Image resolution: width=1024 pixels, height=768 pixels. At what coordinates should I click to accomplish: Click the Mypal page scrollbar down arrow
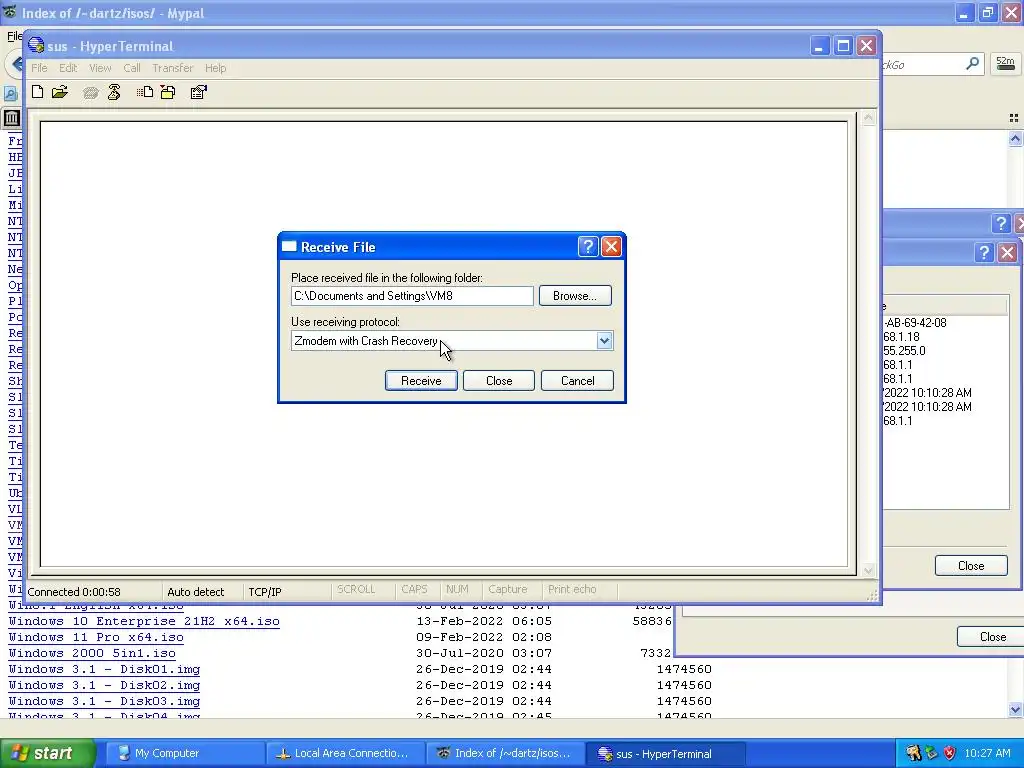(x=1015, y=709)
